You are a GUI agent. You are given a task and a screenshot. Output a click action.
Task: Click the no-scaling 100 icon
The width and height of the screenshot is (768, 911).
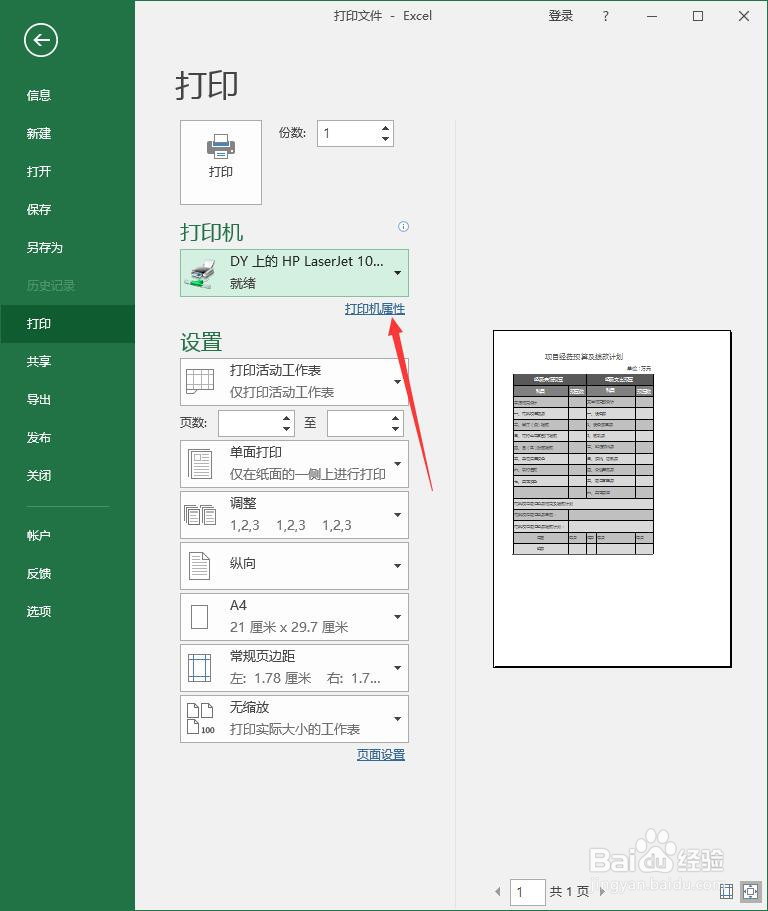click(x=200, y=719)
